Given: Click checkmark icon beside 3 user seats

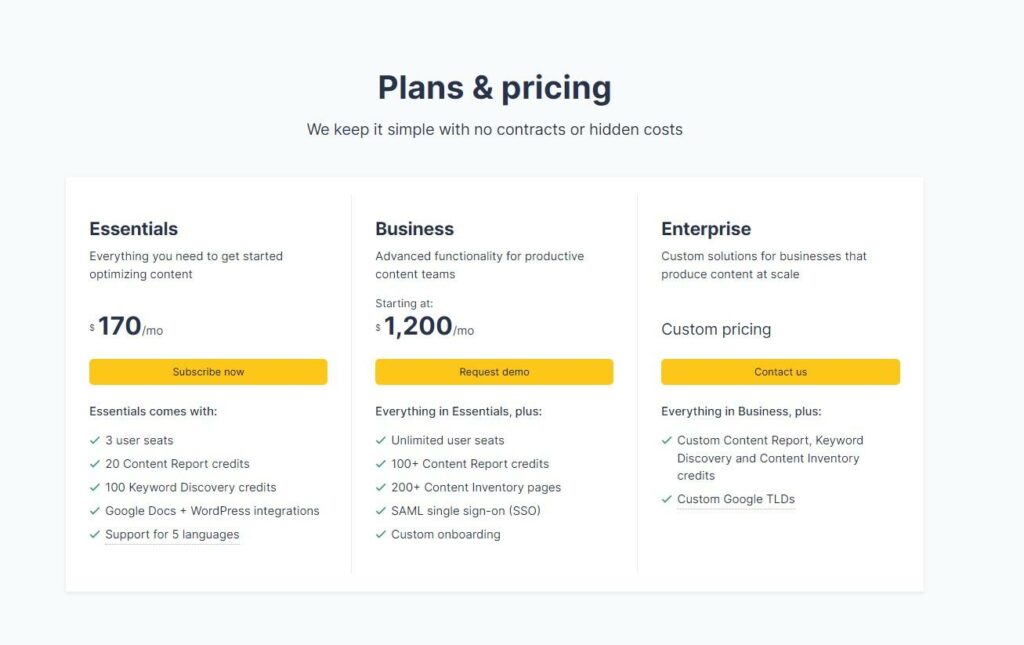Looking at the screenshot, I should (x=95, y=440).
